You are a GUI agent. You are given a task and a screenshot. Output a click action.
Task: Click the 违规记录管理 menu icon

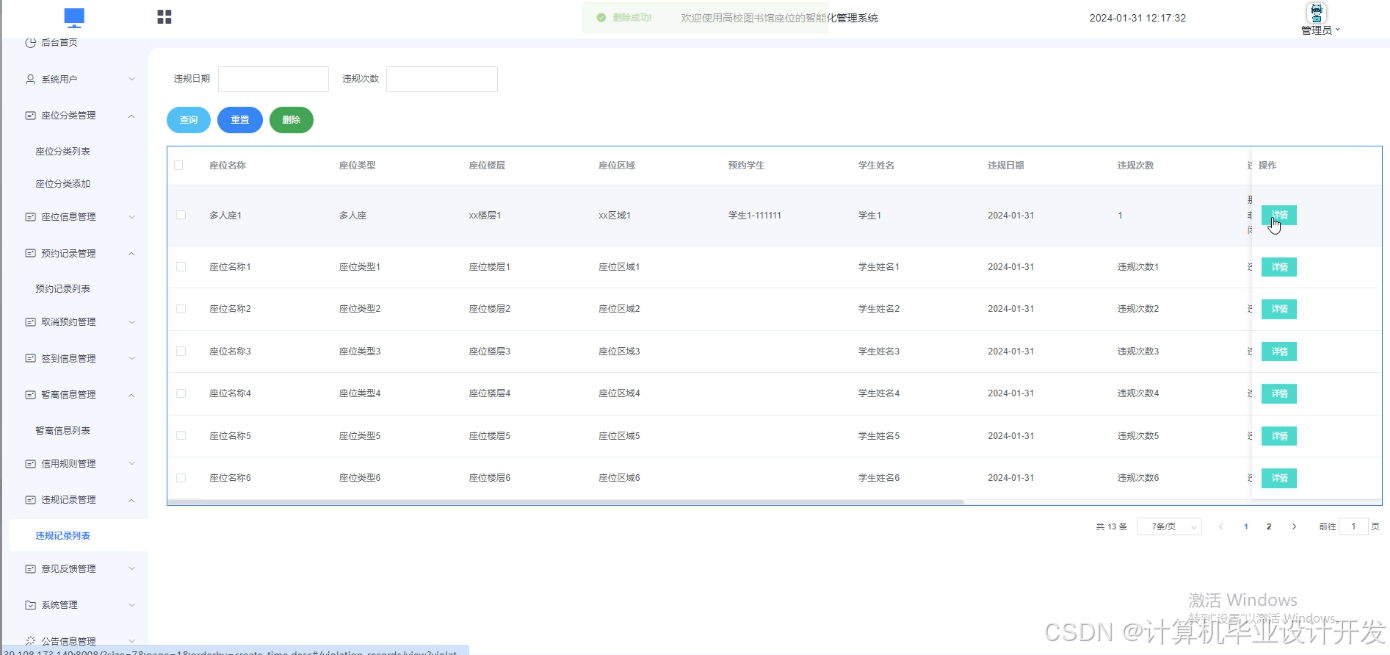tap(30, 499)
